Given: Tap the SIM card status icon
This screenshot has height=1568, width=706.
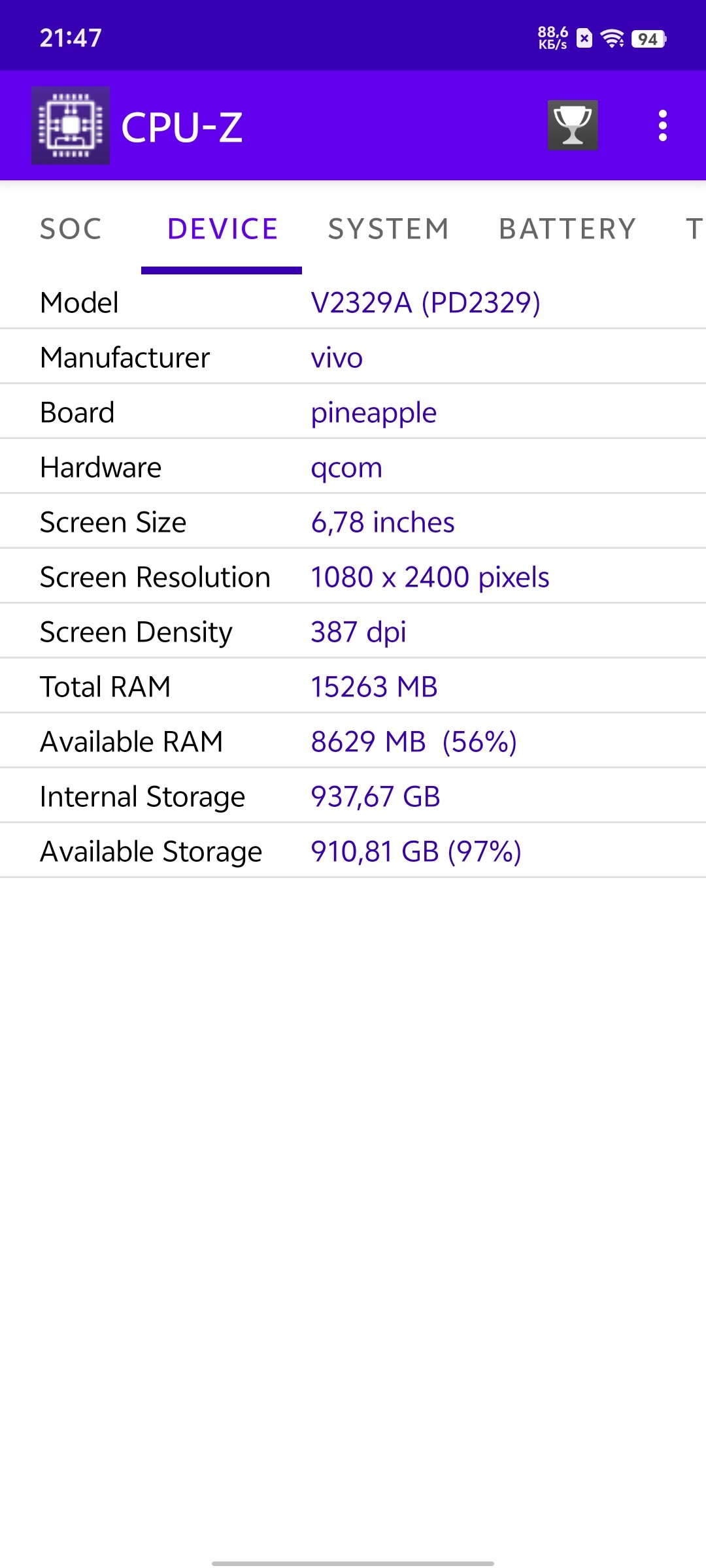Looking at the screenshot, I should pyautogui.click(x=584, y=39).
